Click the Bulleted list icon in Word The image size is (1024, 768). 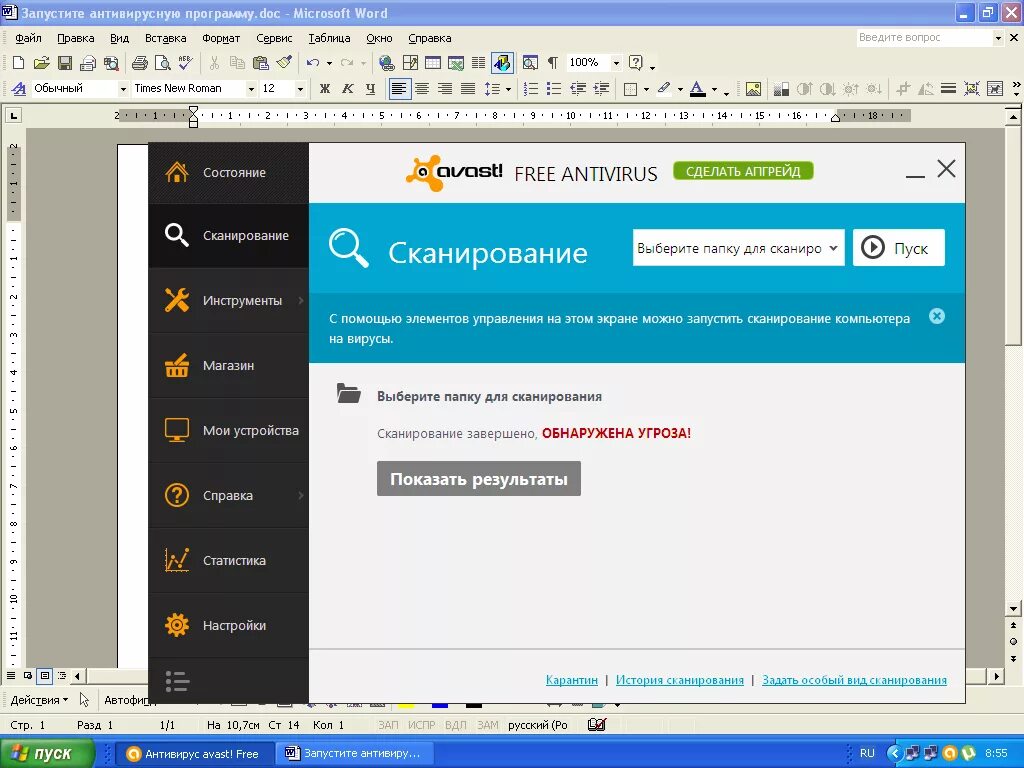554,88
